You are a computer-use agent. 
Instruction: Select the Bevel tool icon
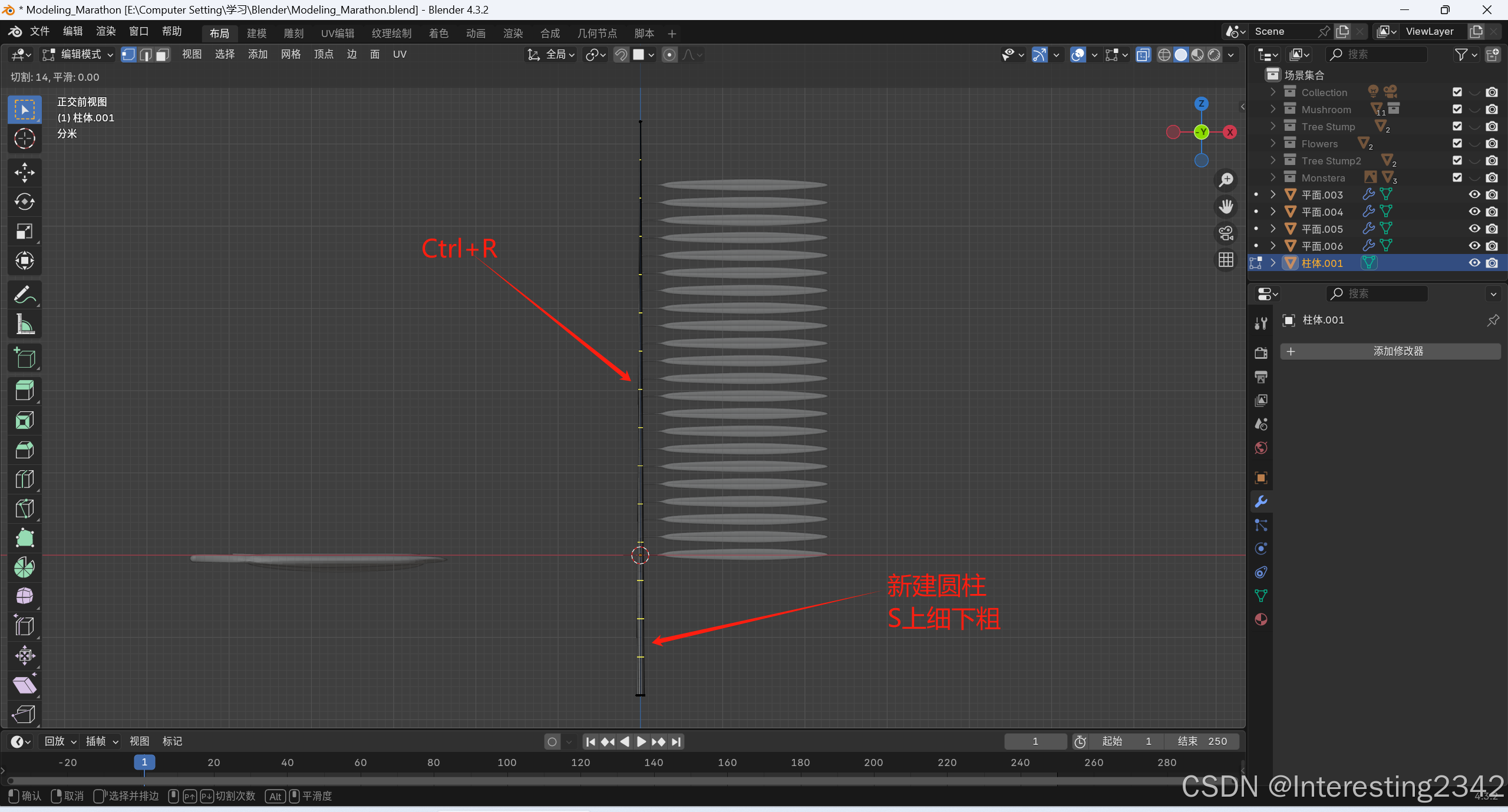tap(24, 450)
